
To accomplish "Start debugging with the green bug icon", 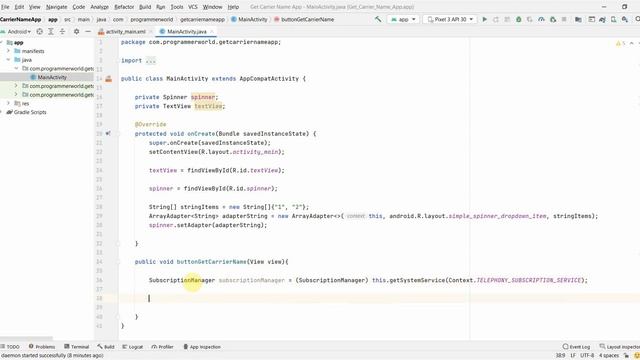I will 518,19.
